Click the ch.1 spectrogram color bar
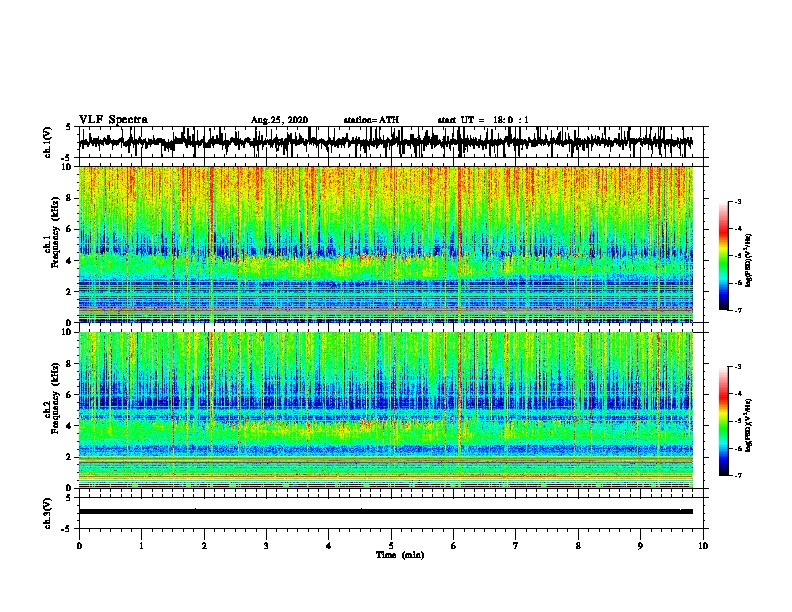The height and width of the screenshot is (612, 792). point(723,256)
